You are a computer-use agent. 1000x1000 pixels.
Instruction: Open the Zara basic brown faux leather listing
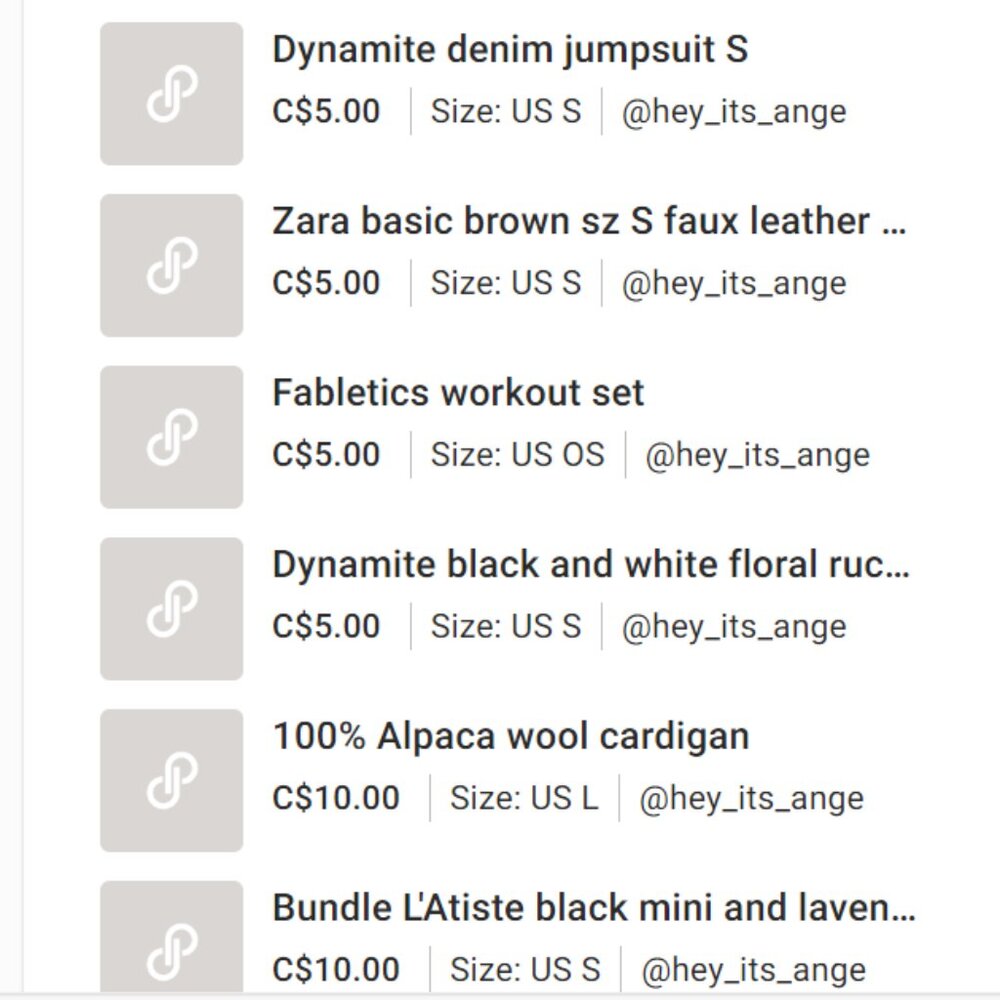coord(590,222)
